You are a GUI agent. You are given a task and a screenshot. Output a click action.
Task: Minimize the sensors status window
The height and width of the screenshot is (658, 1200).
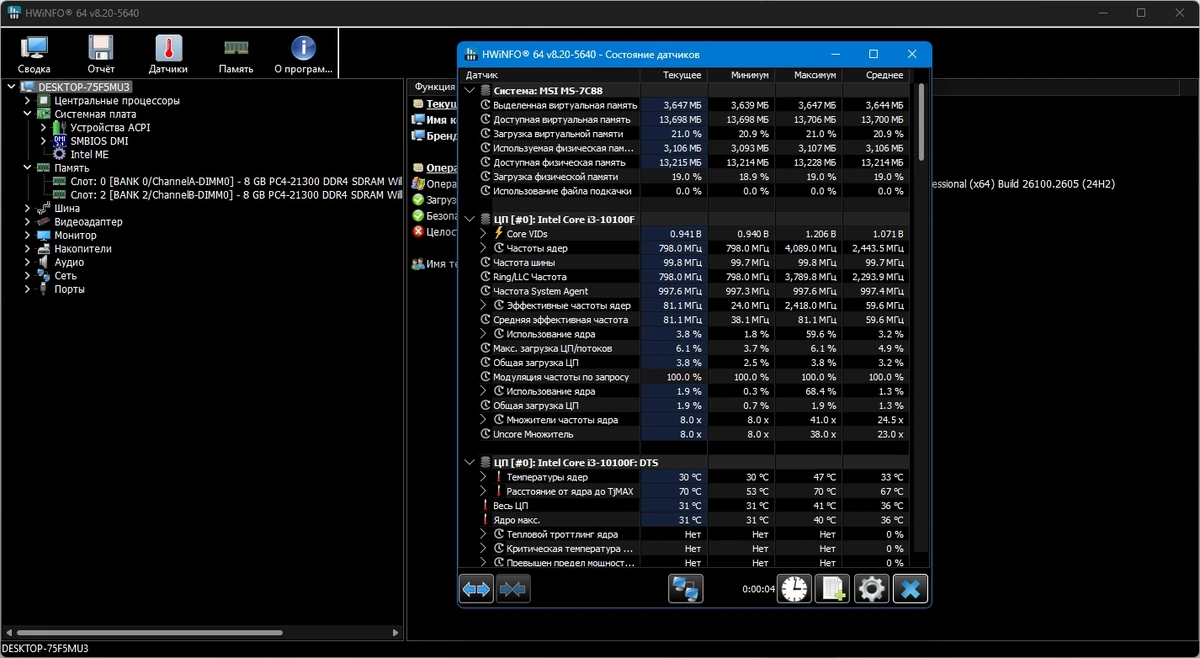tap(835, 54)
